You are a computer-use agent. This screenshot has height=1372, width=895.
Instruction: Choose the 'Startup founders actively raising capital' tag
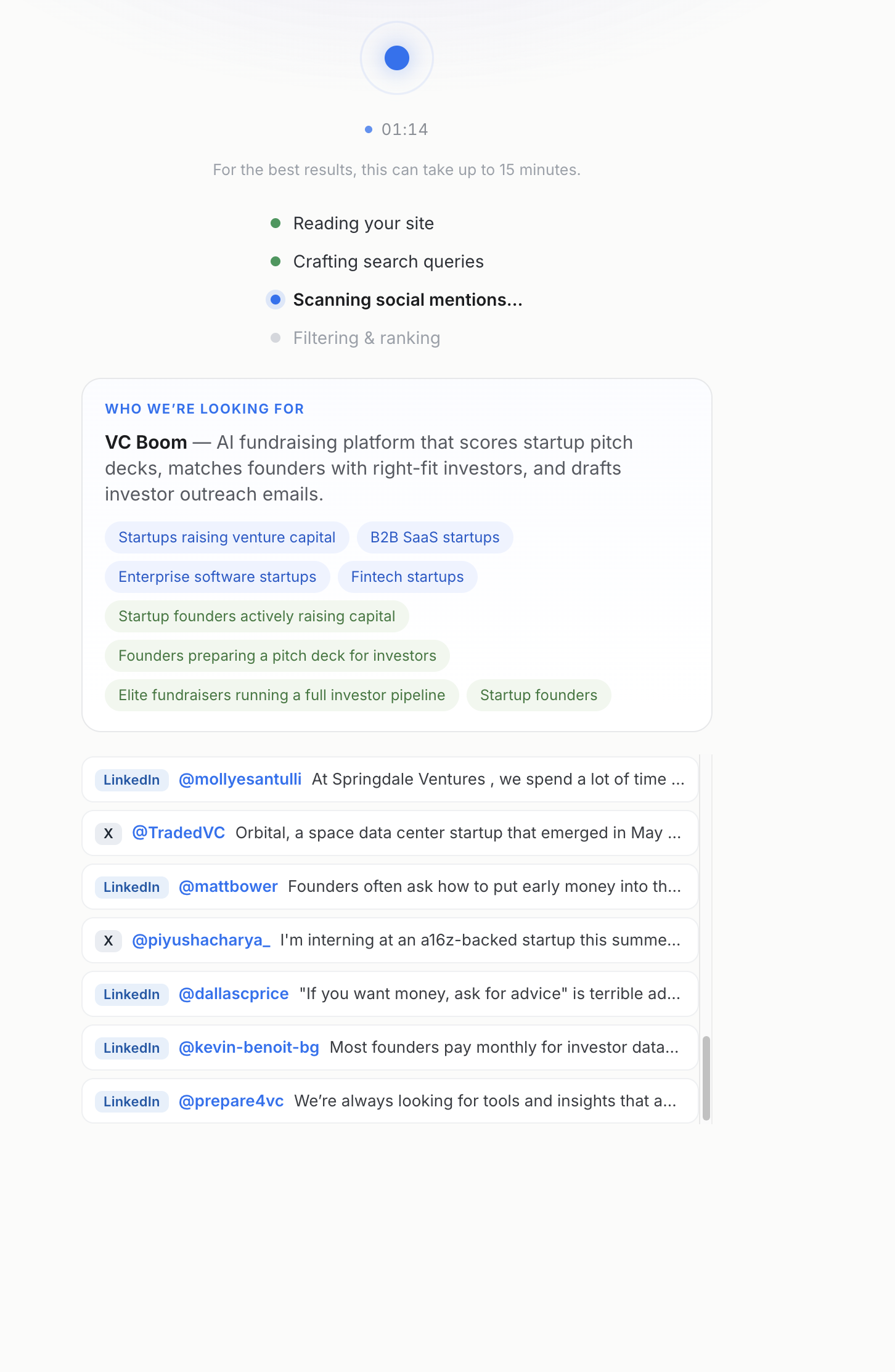click(x=257, y=616)
